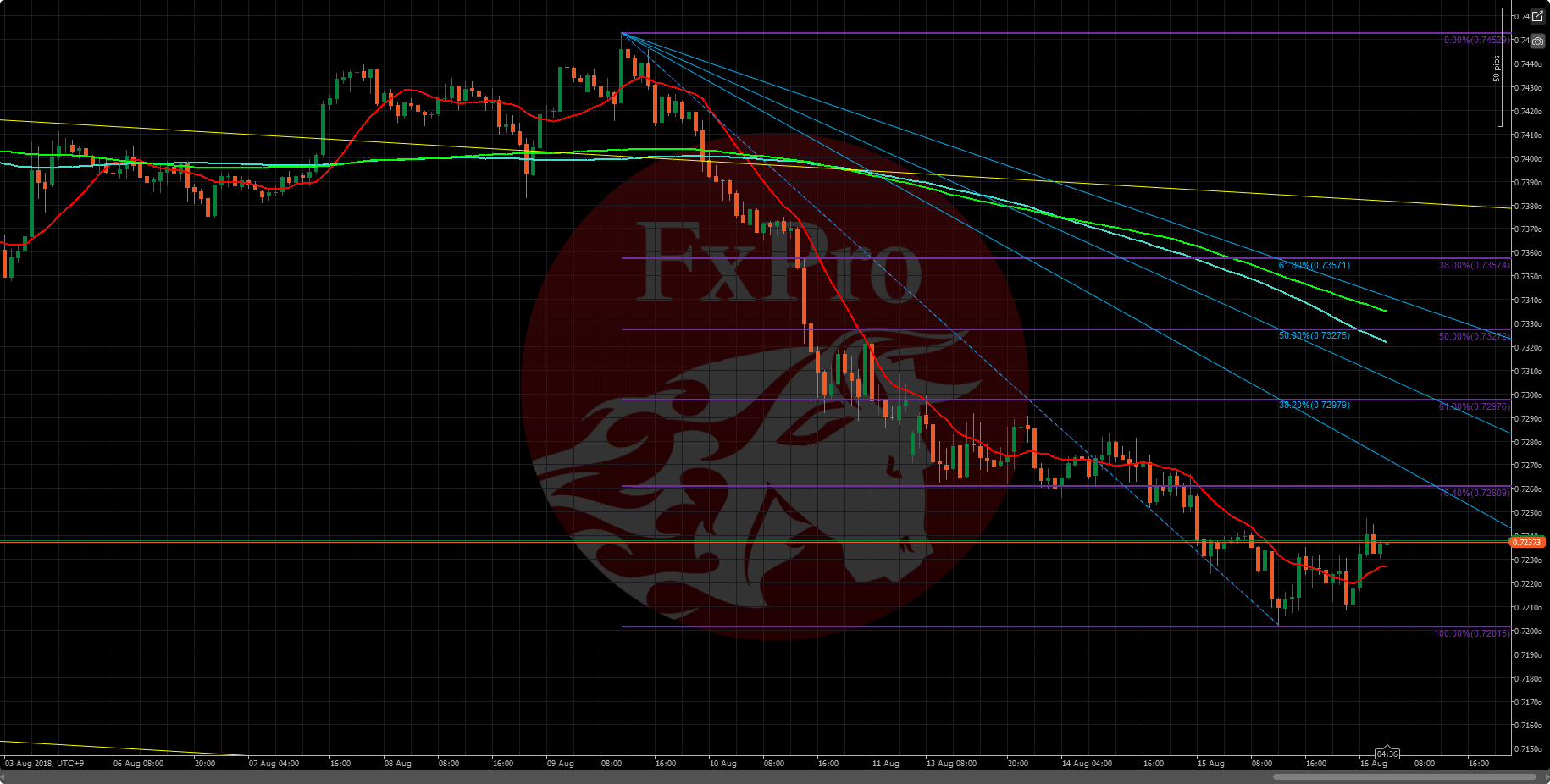Select the blue 61.80%(0.73571) fan label

pyautogui.click(x=1315, y=265)
